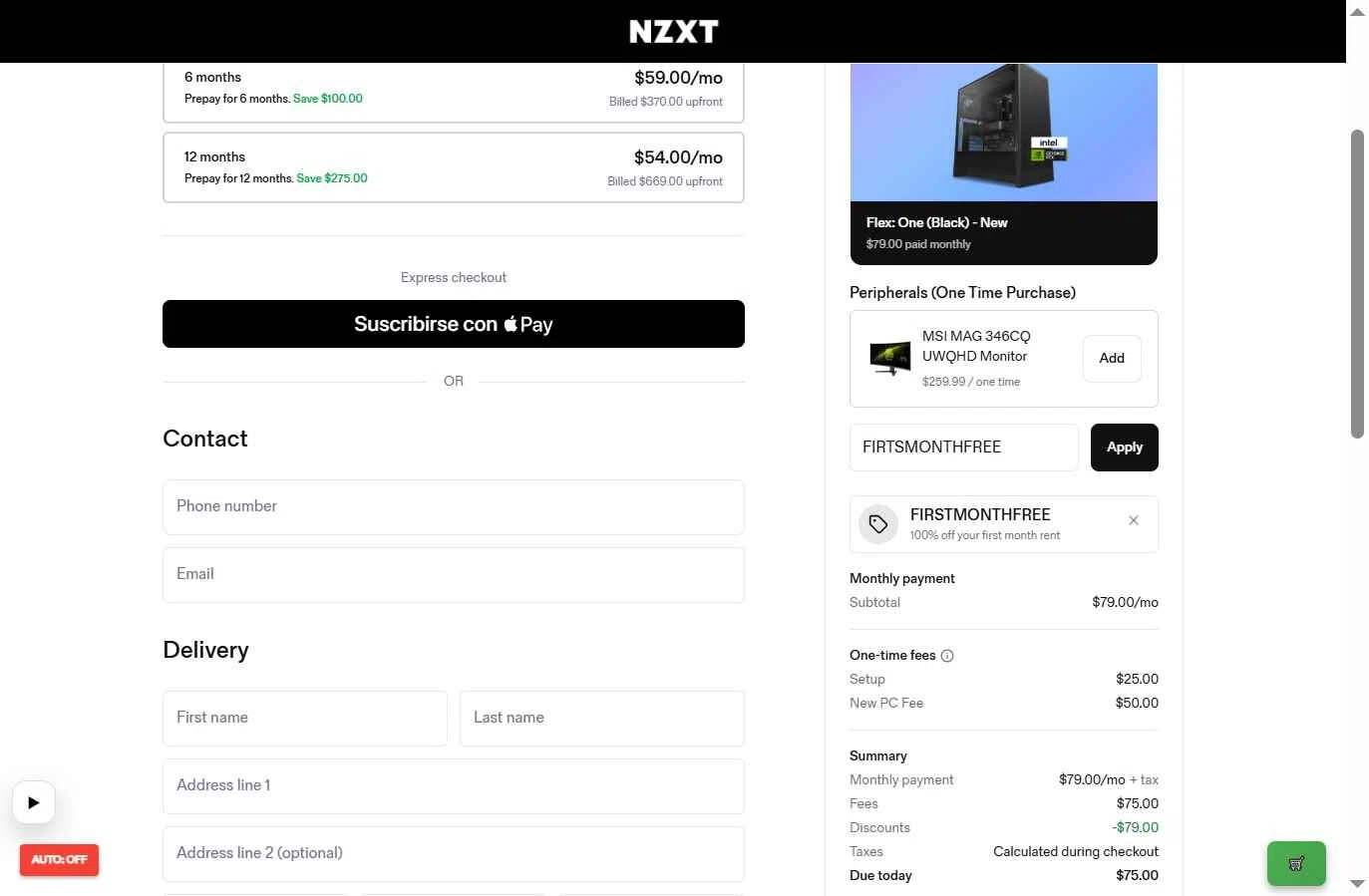This screenshot has height=896, width=1369.
Task: Click the "Contact" heading
Action: (x=205, y=439)
